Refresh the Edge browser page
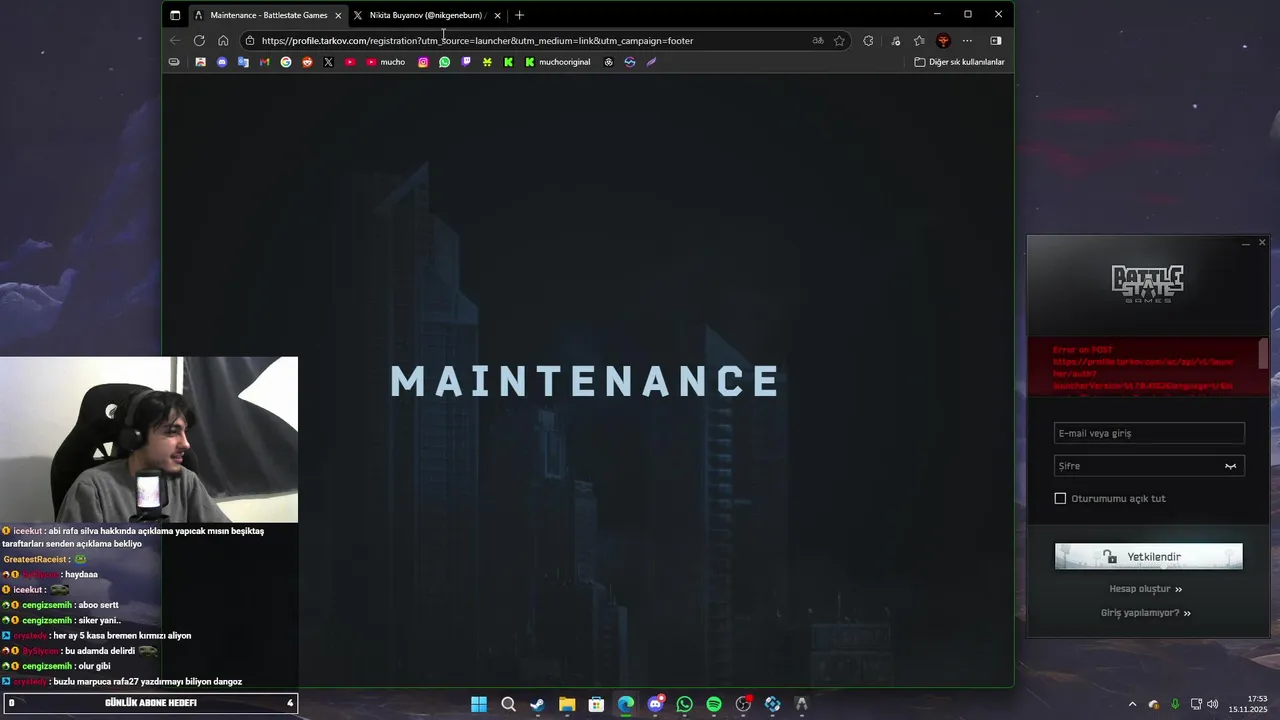The height and width of the screenshot is (720, 1280). click(x=199, y=41)
